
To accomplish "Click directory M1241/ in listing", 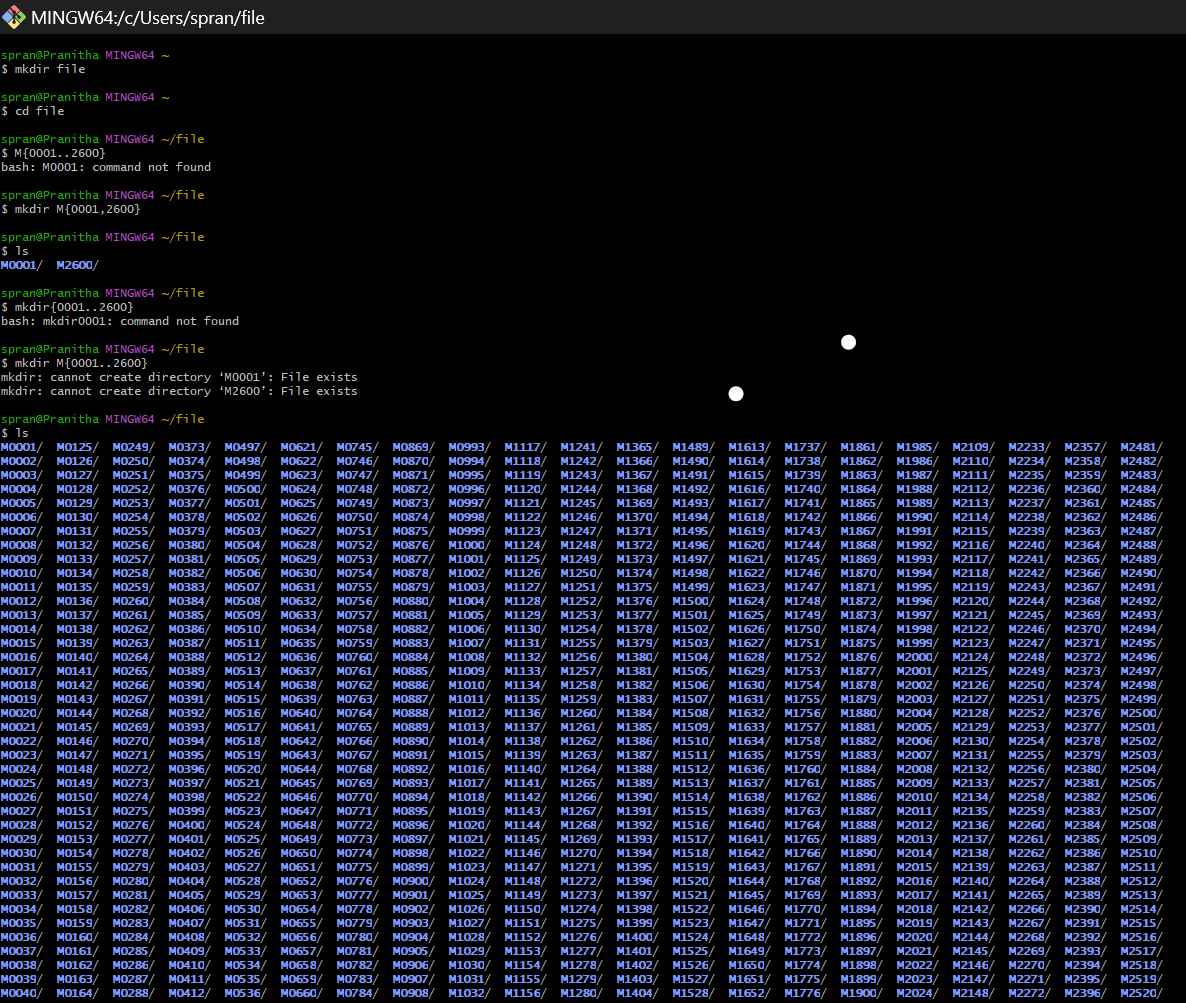I will pyautogui.click(x=581, y=447).
